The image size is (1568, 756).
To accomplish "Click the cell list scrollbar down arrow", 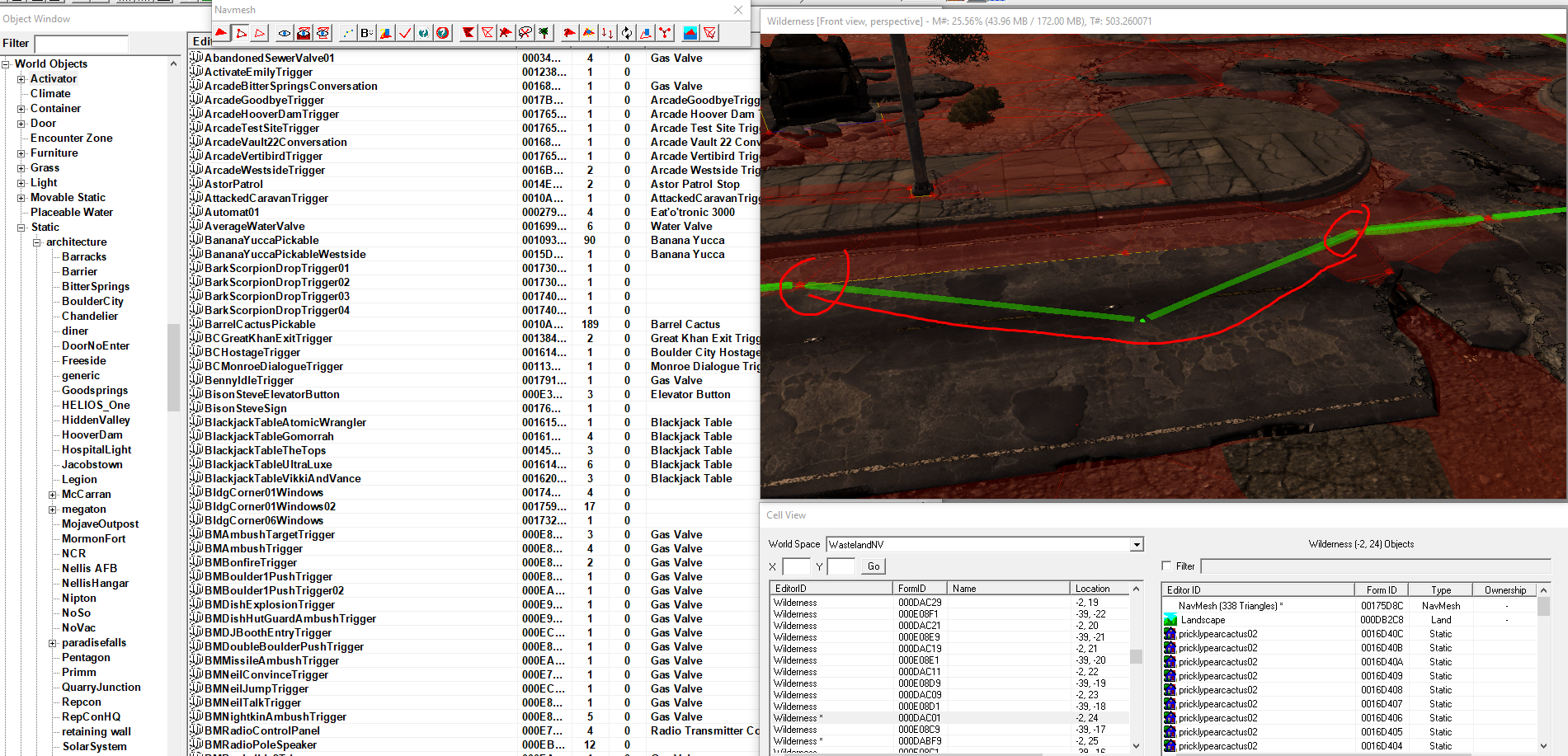I will click(1136, 745).
